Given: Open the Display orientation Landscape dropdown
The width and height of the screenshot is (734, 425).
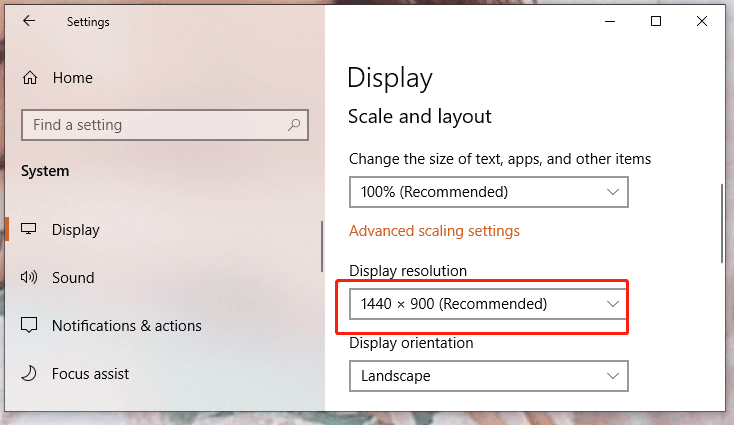Looking at the screenshot, I should pyautogui.click(x=489, y=376).
